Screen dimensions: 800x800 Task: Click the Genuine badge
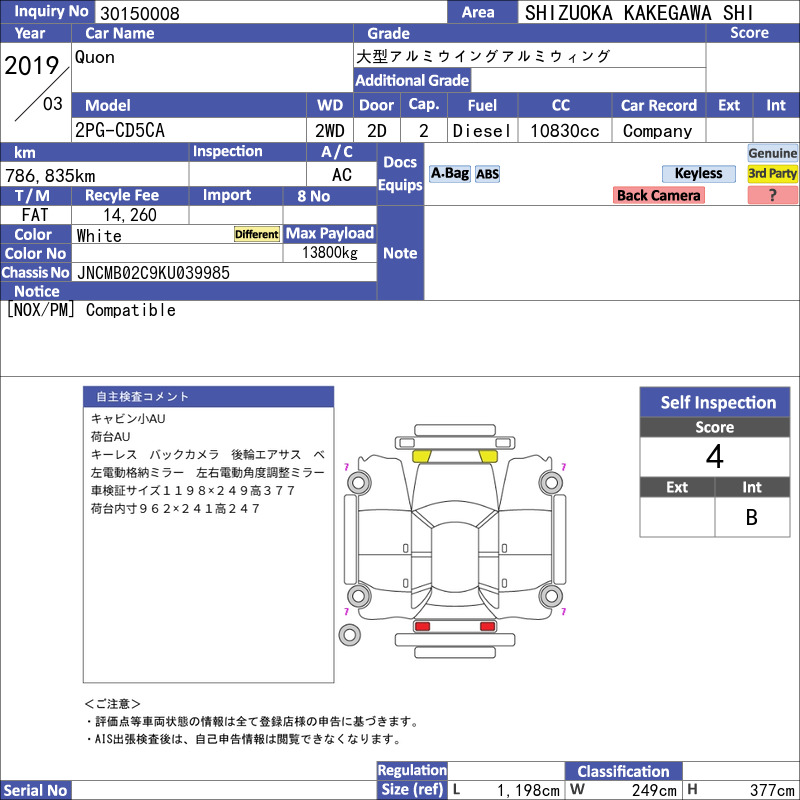[x=772, y=153]
